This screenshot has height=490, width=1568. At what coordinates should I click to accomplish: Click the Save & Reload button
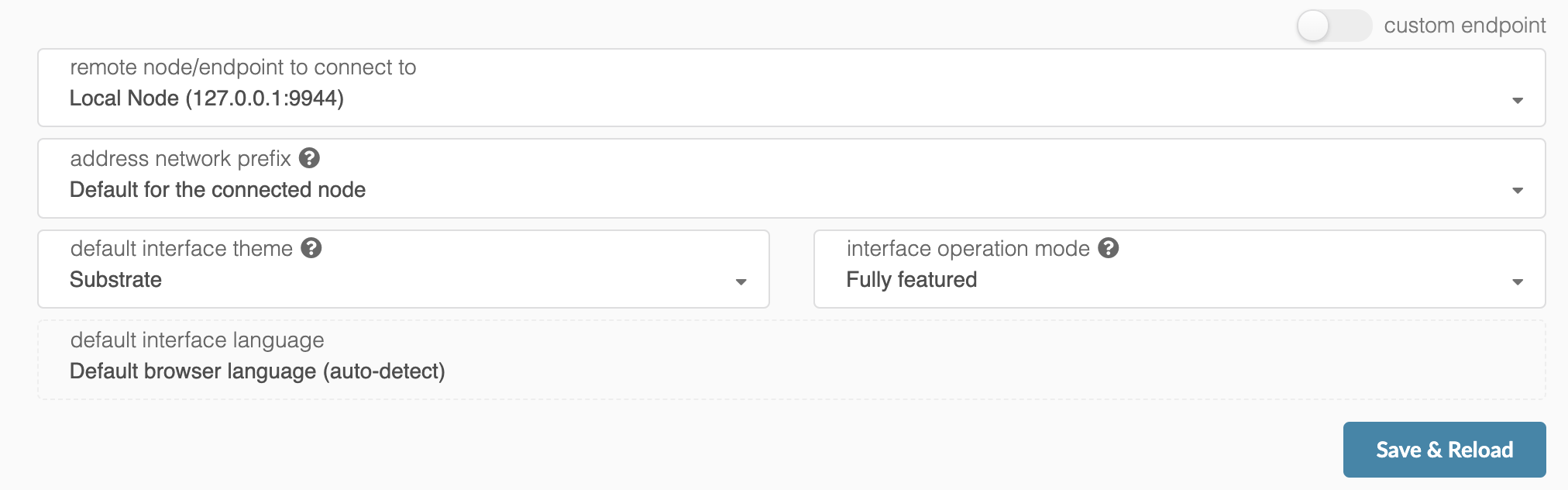coord(1444,450)
